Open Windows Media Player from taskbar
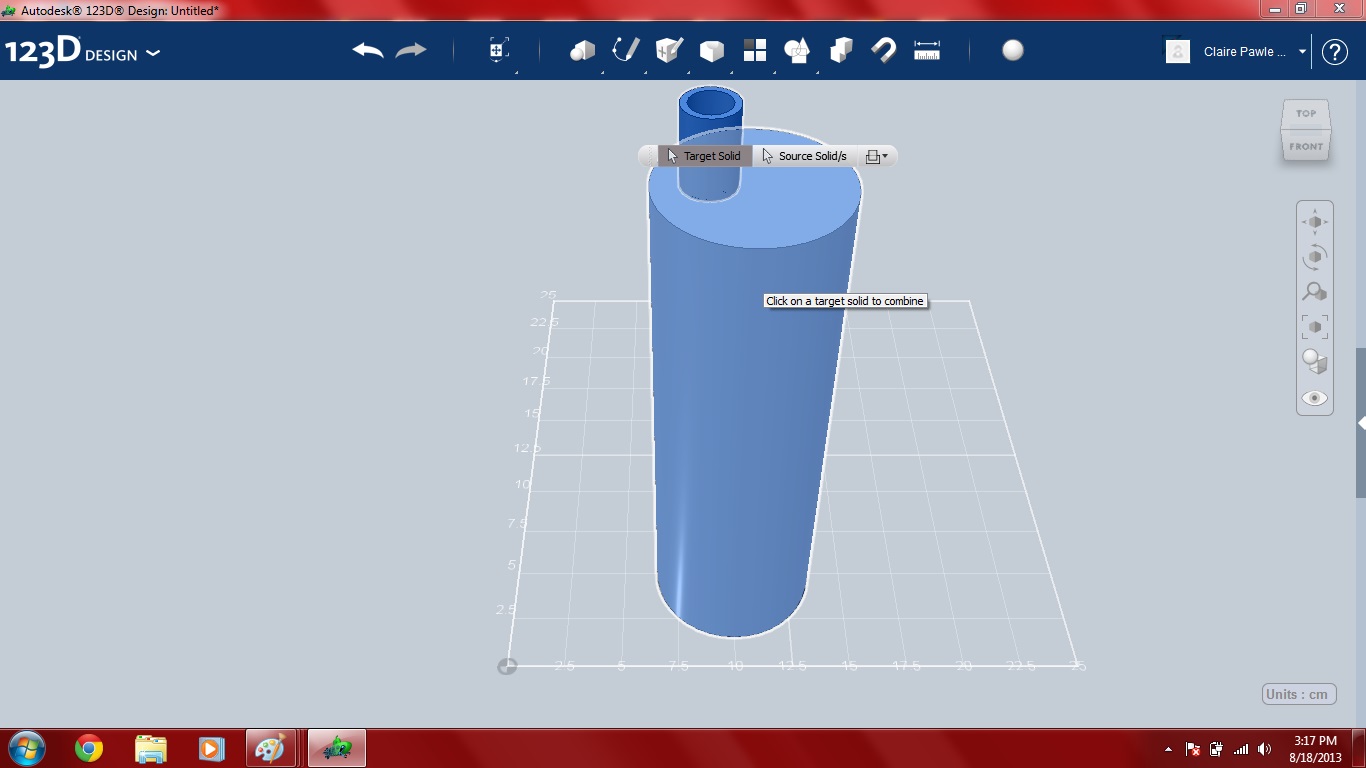This screenshot has width=1366, height=768. (210, 748)
